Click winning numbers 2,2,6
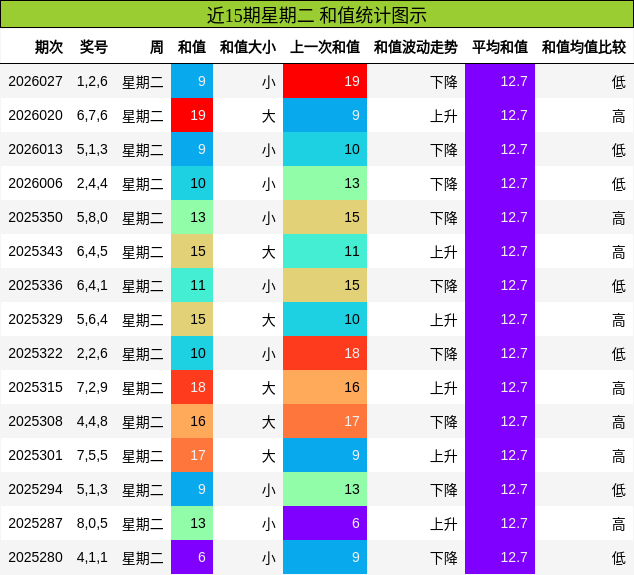This screenshot has width=634, height=575. (92, 353)
